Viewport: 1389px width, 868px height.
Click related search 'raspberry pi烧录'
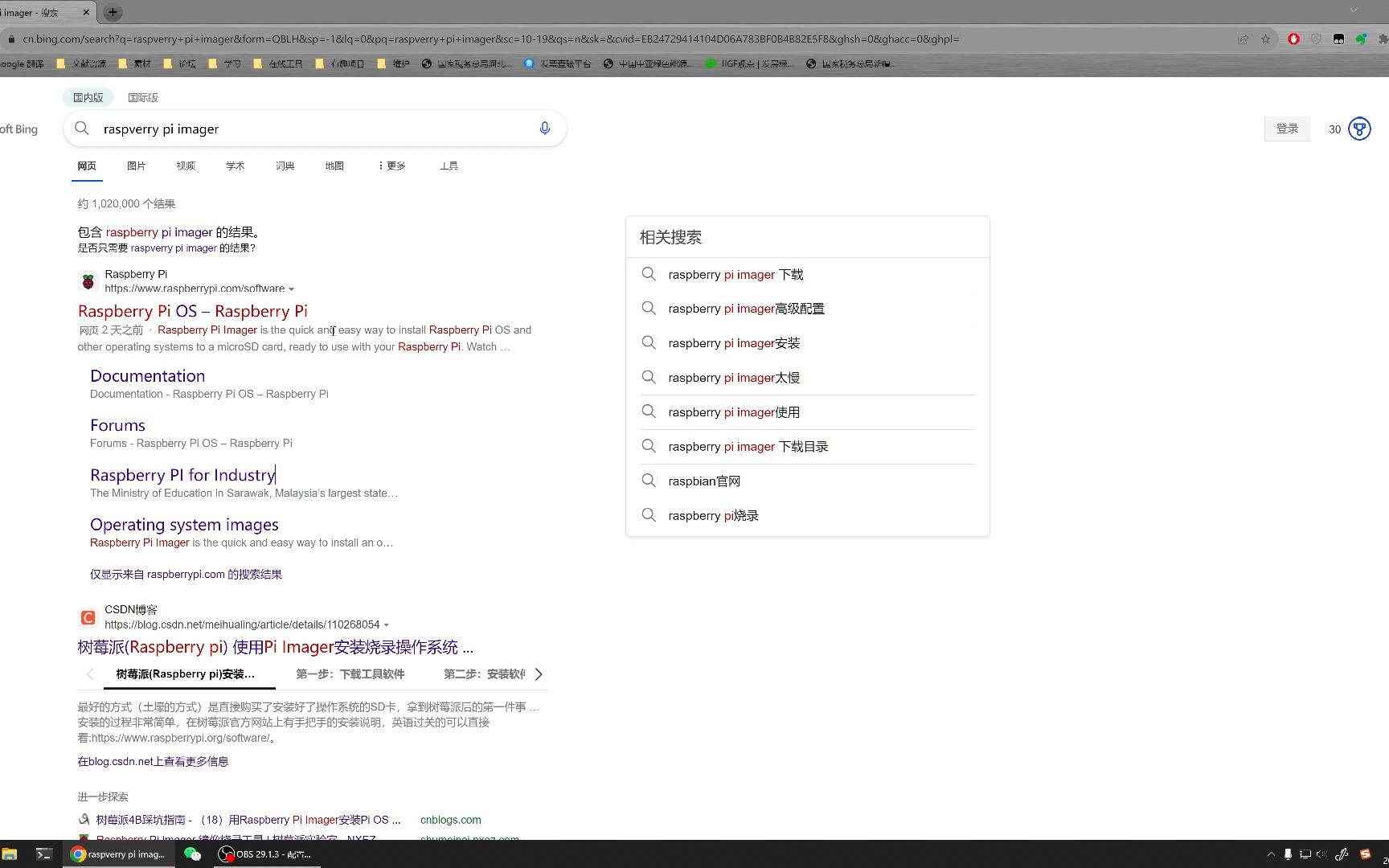click(x=713, y=516)
